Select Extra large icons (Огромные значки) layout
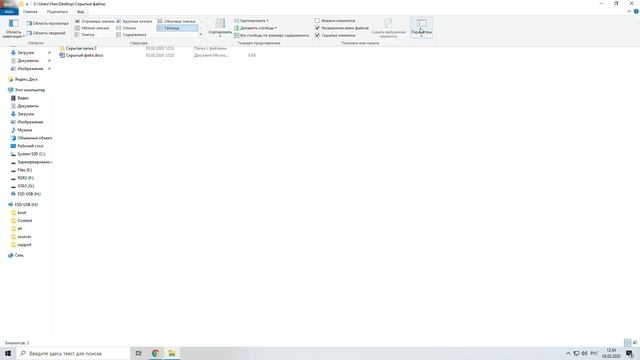The image size is (640, 360). point(94,21)
